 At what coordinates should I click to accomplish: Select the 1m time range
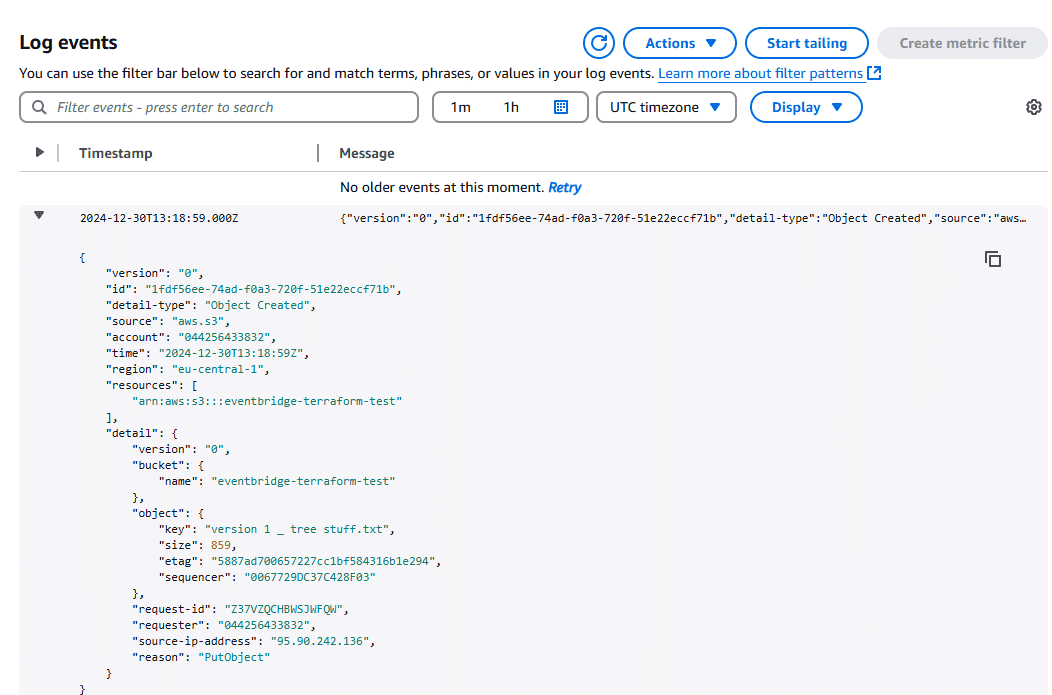point(460,107)
